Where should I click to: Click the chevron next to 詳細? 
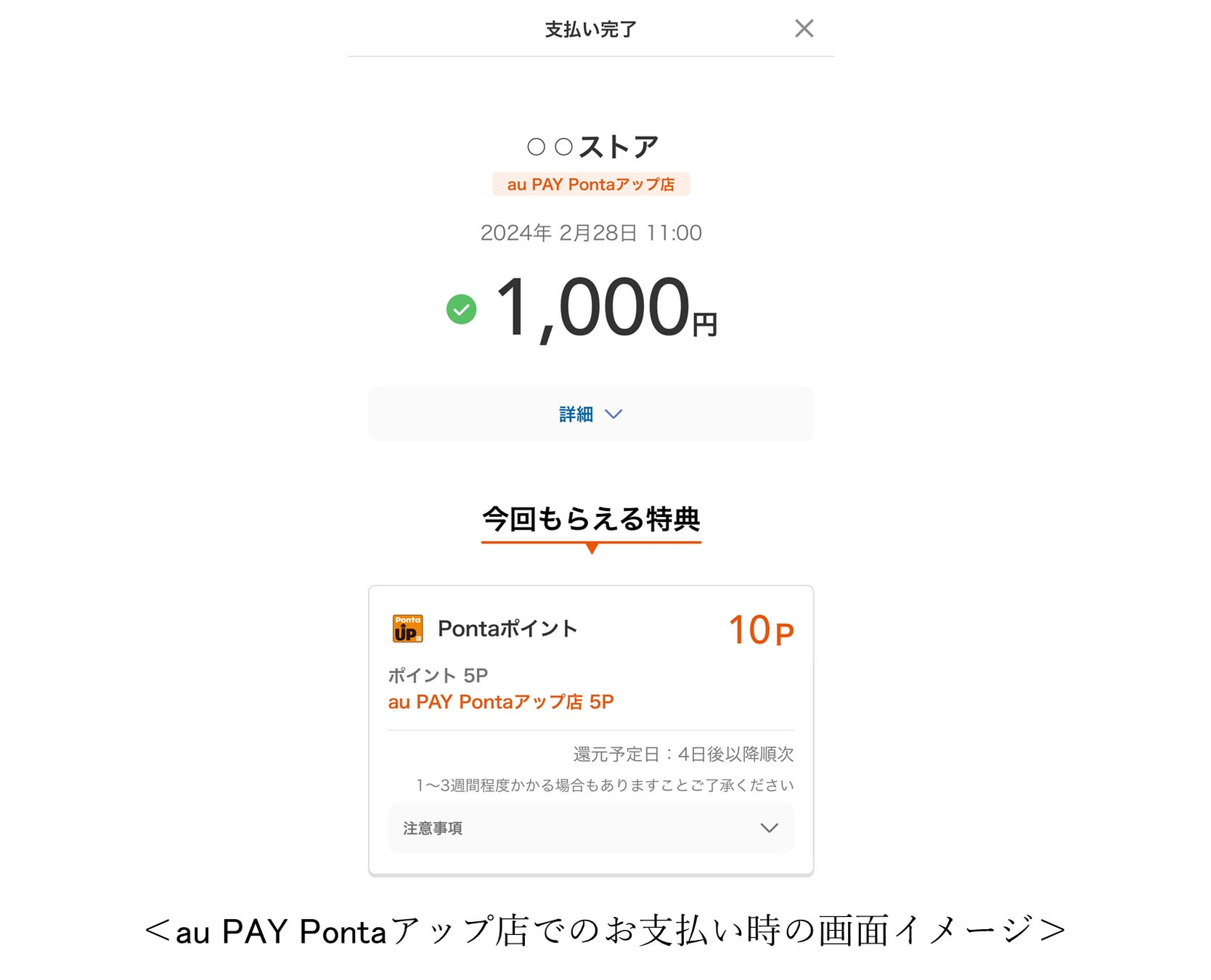(x=613, y=414)
